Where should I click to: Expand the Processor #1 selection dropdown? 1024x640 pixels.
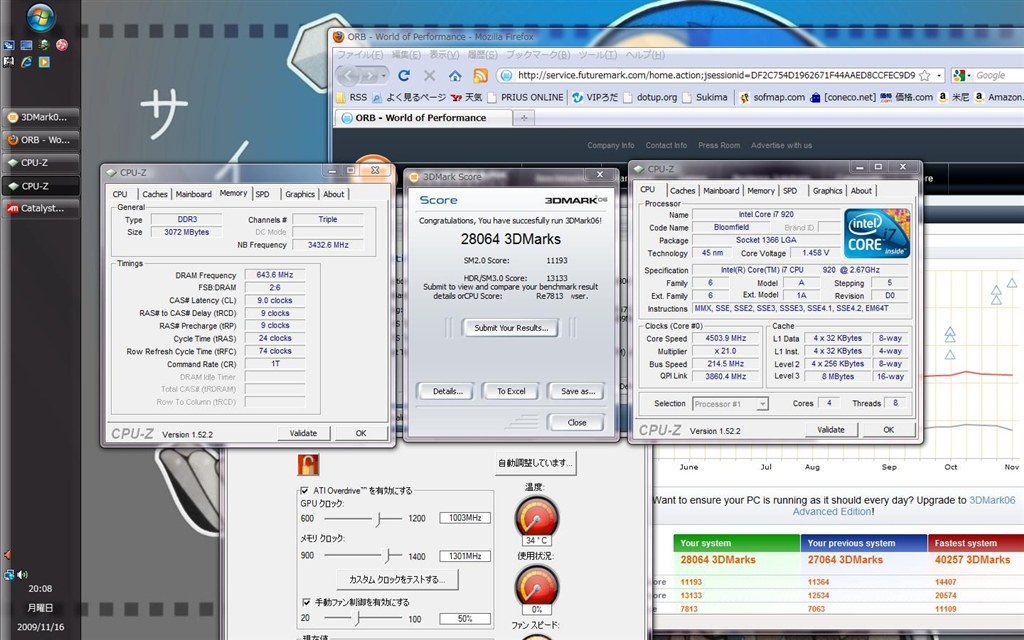(x=762, y=404)
